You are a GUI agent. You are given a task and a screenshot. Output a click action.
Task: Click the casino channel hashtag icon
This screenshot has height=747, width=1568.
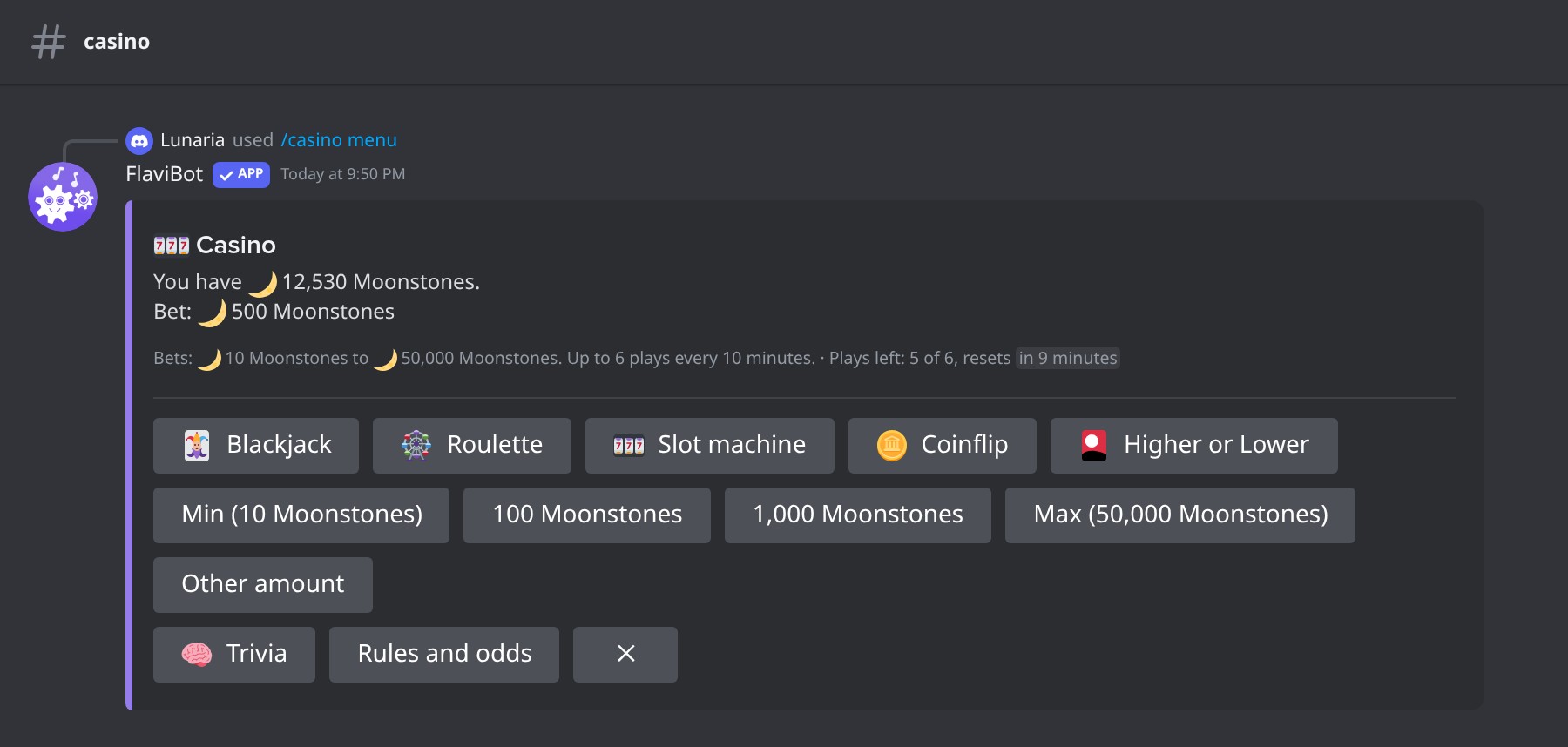tap(49, 42)
